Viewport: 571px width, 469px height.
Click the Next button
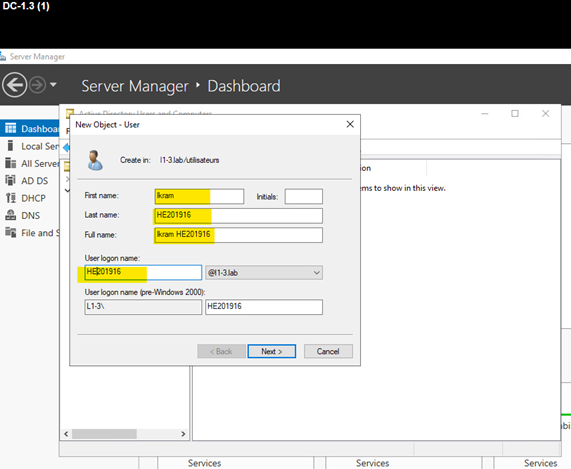click(x=272, y=351)
